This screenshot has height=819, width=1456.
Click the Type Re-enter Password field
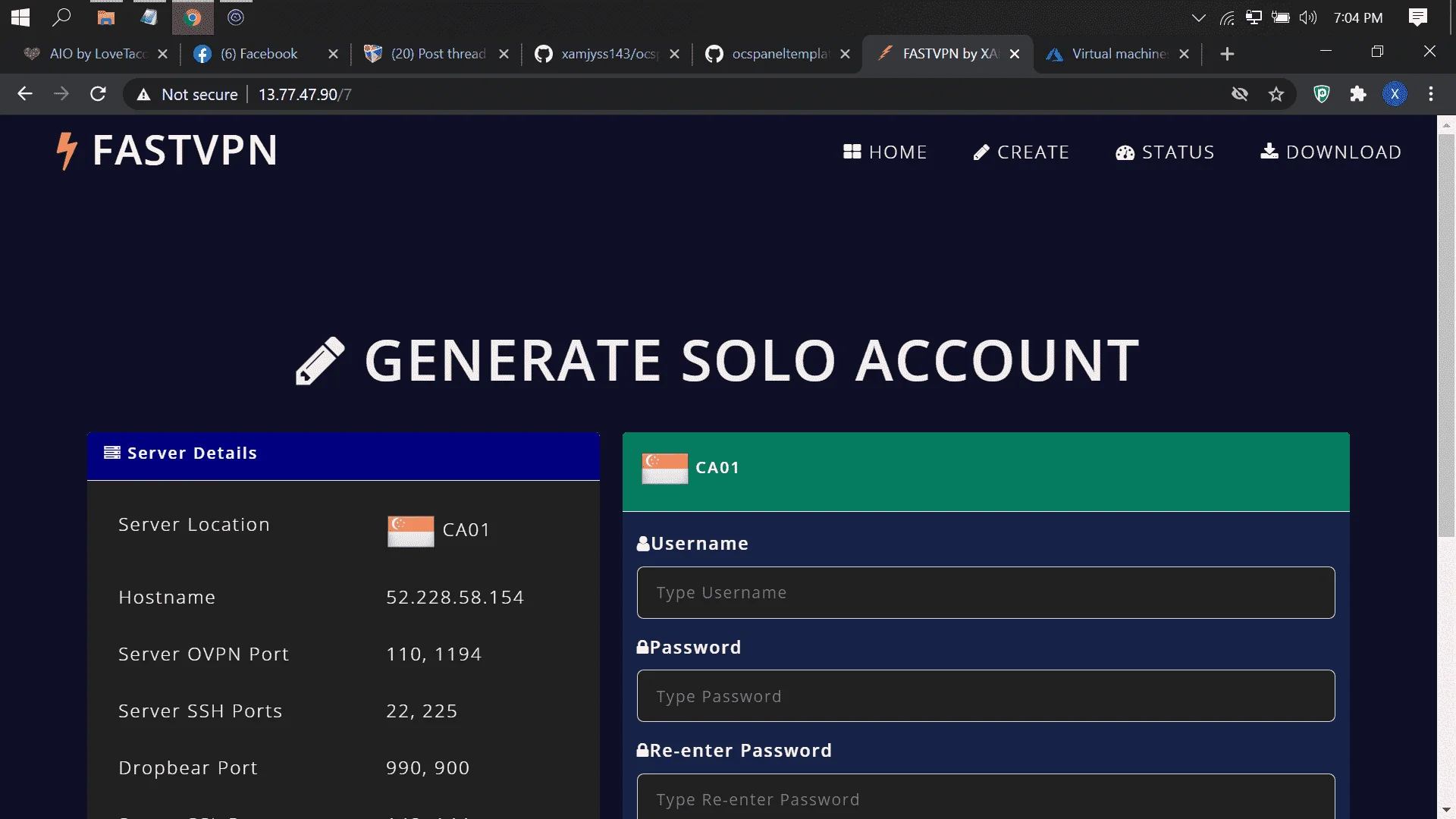(x=986, y=796)
